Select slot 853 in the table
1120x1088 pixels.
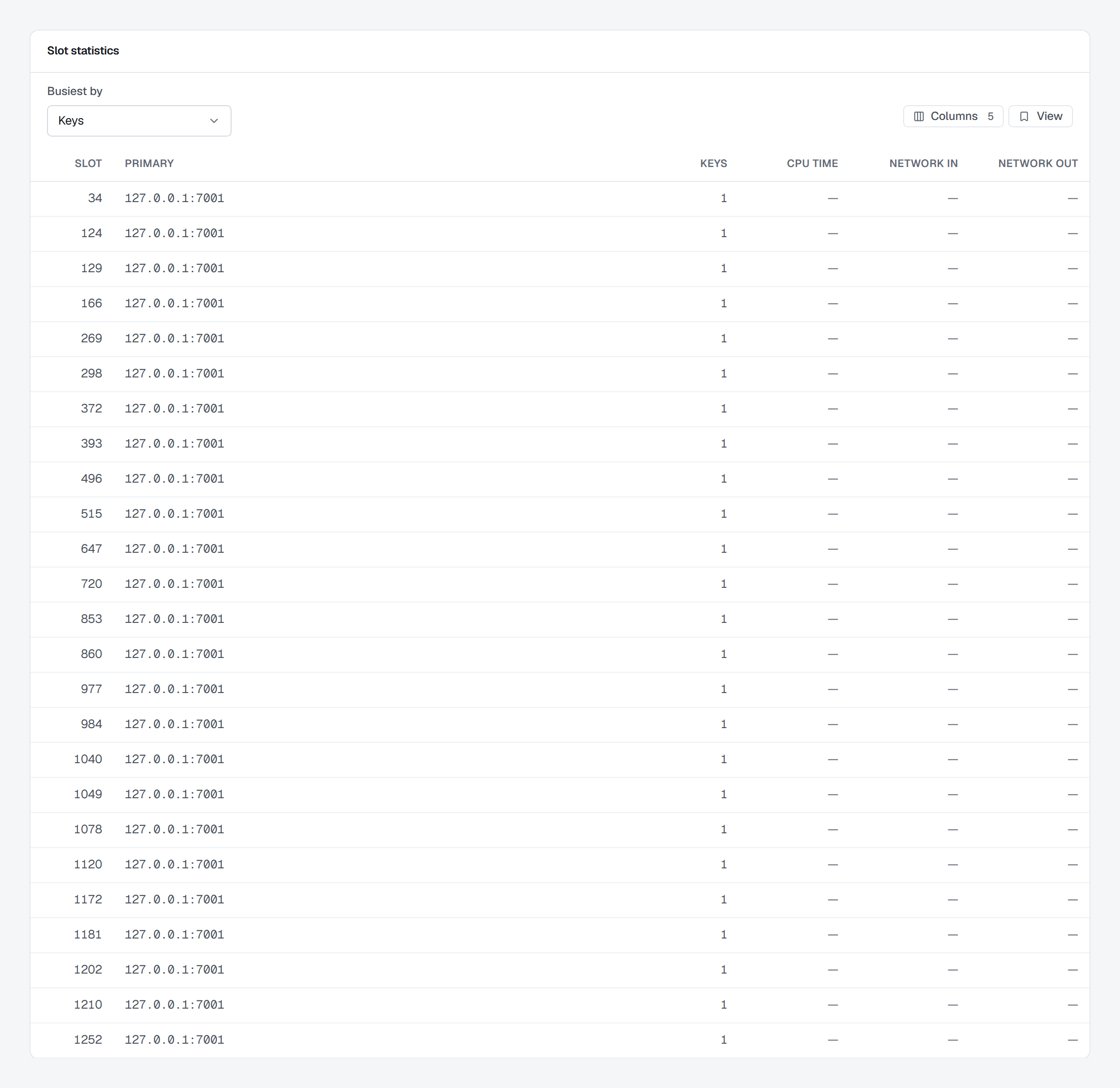point(560,619)
